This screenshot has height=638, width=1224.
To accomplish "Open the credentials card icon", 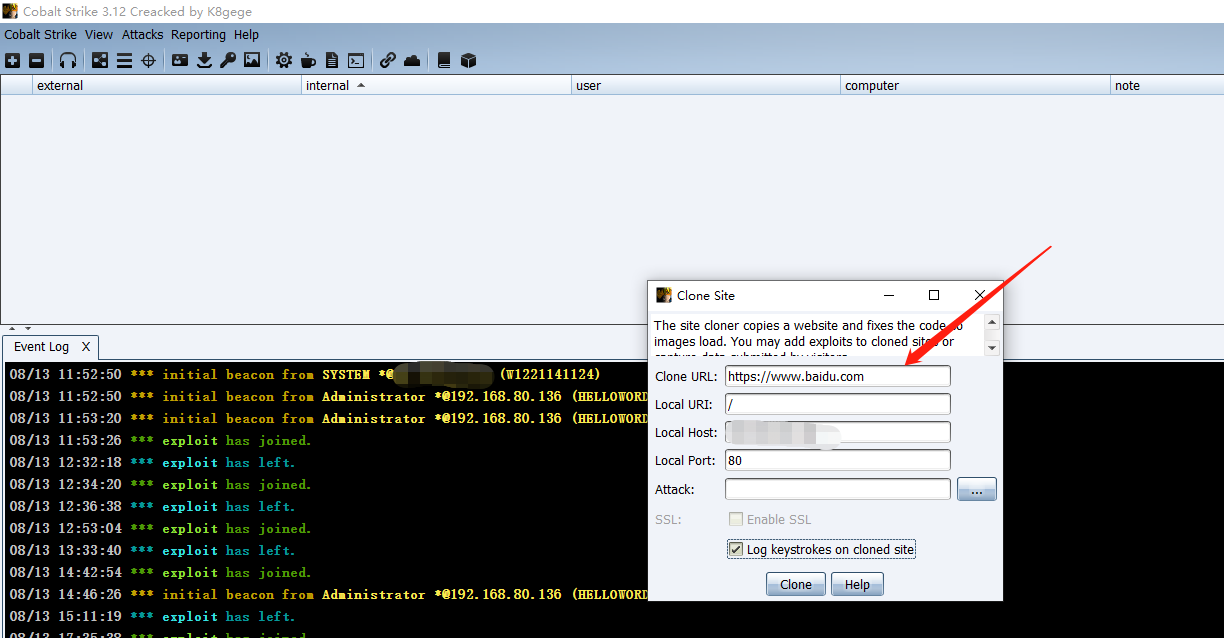I will pos(180,61).
